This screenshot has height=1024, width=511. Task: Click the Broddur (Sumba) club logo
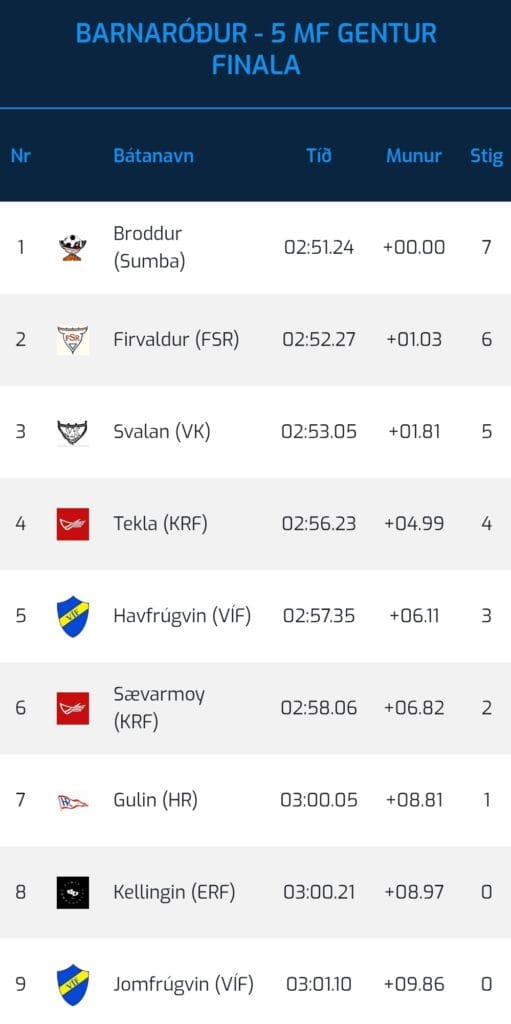73,248
